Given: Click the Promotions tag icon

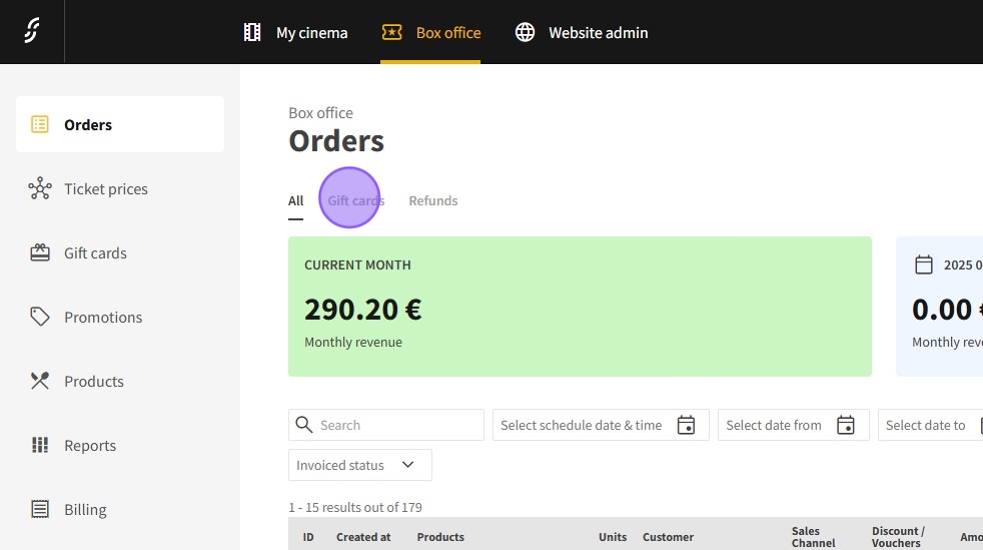Looking at the screenshot, I should pyautogui.click(x=40, y=317).
